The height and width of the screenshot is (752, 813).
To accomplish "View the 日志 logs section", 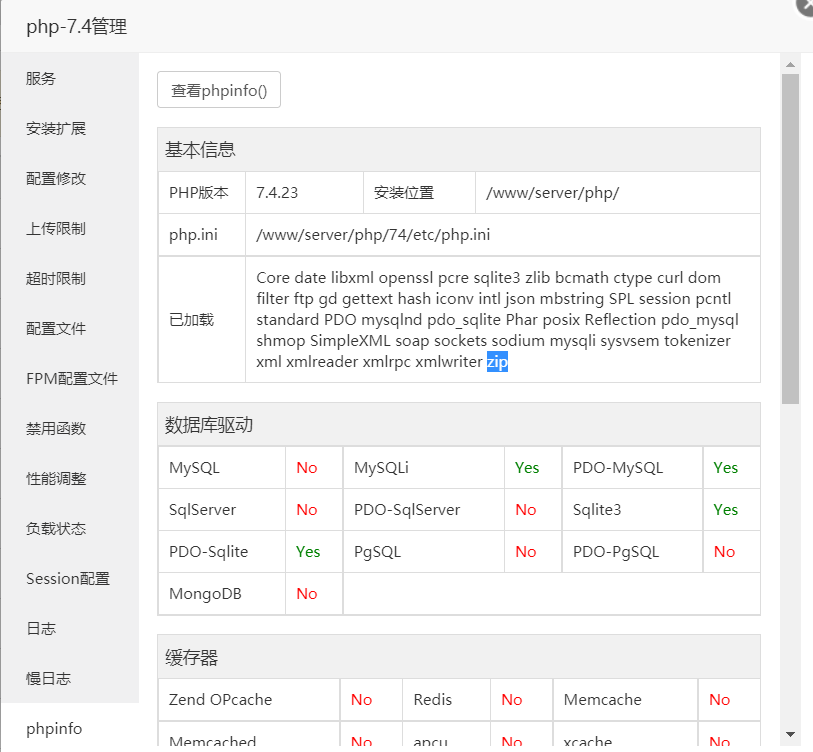I will [x=40, y=628].
